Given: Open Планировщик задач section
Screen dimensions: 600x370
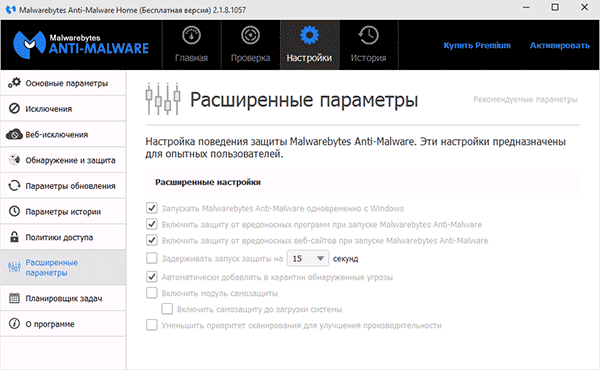Looking at the screenshot, I should (x=63, y=298).
